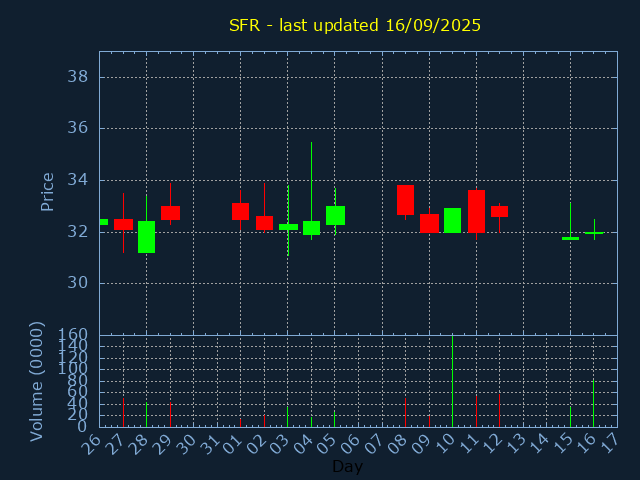Image resolution: width=640 pixels, height=480 pixels.
Task: Click the red volume bar on day 08
Action: tap(405, 413)
